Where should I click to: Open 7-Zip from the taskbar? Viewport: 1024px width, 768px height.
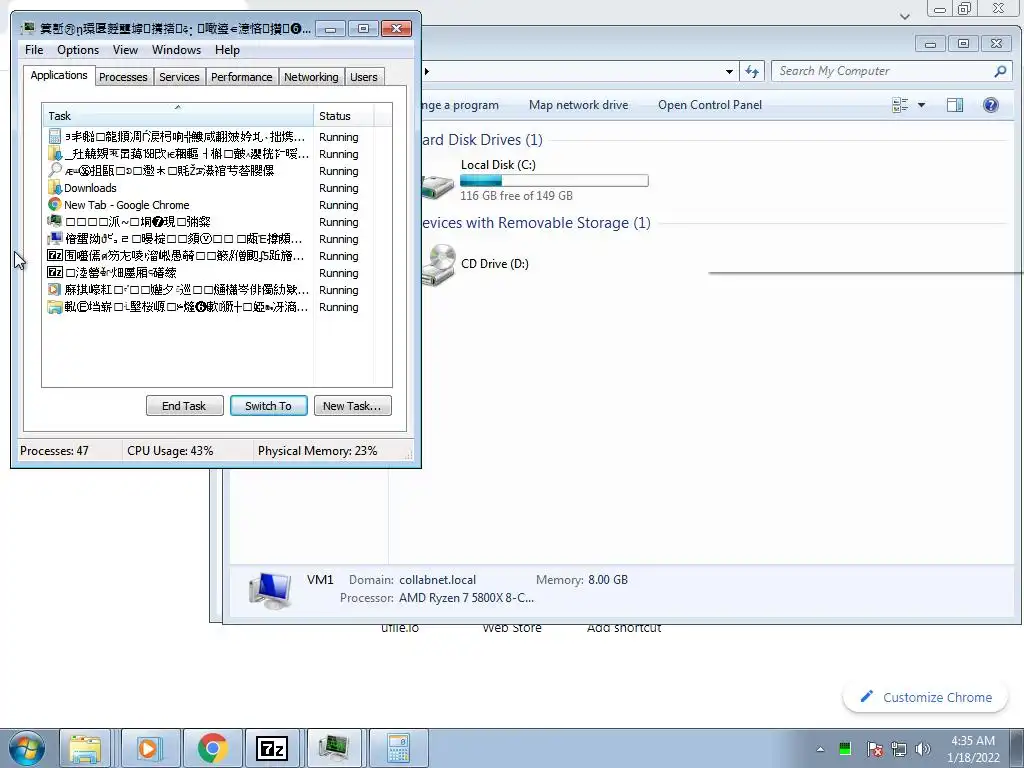coord(272,748)
